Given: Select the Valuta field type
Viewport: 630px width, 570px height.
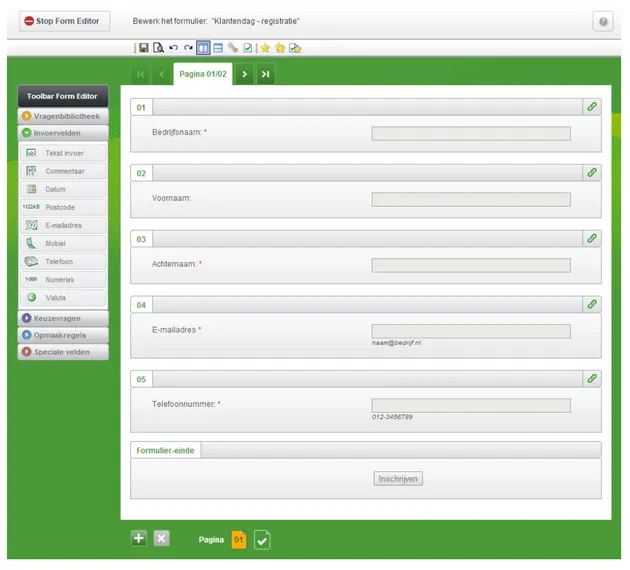Looking at the screenshot, I should point(63,298).
